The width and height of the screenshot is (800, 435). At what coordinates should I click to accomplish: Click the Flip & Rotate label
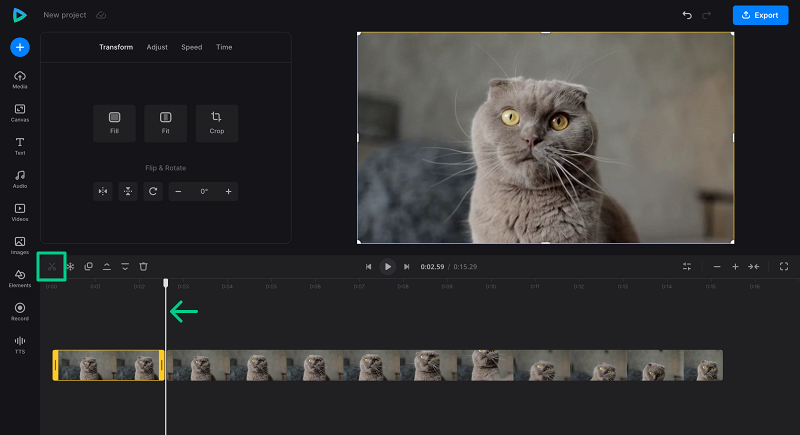pyautogui.click(x=166, y=168)
